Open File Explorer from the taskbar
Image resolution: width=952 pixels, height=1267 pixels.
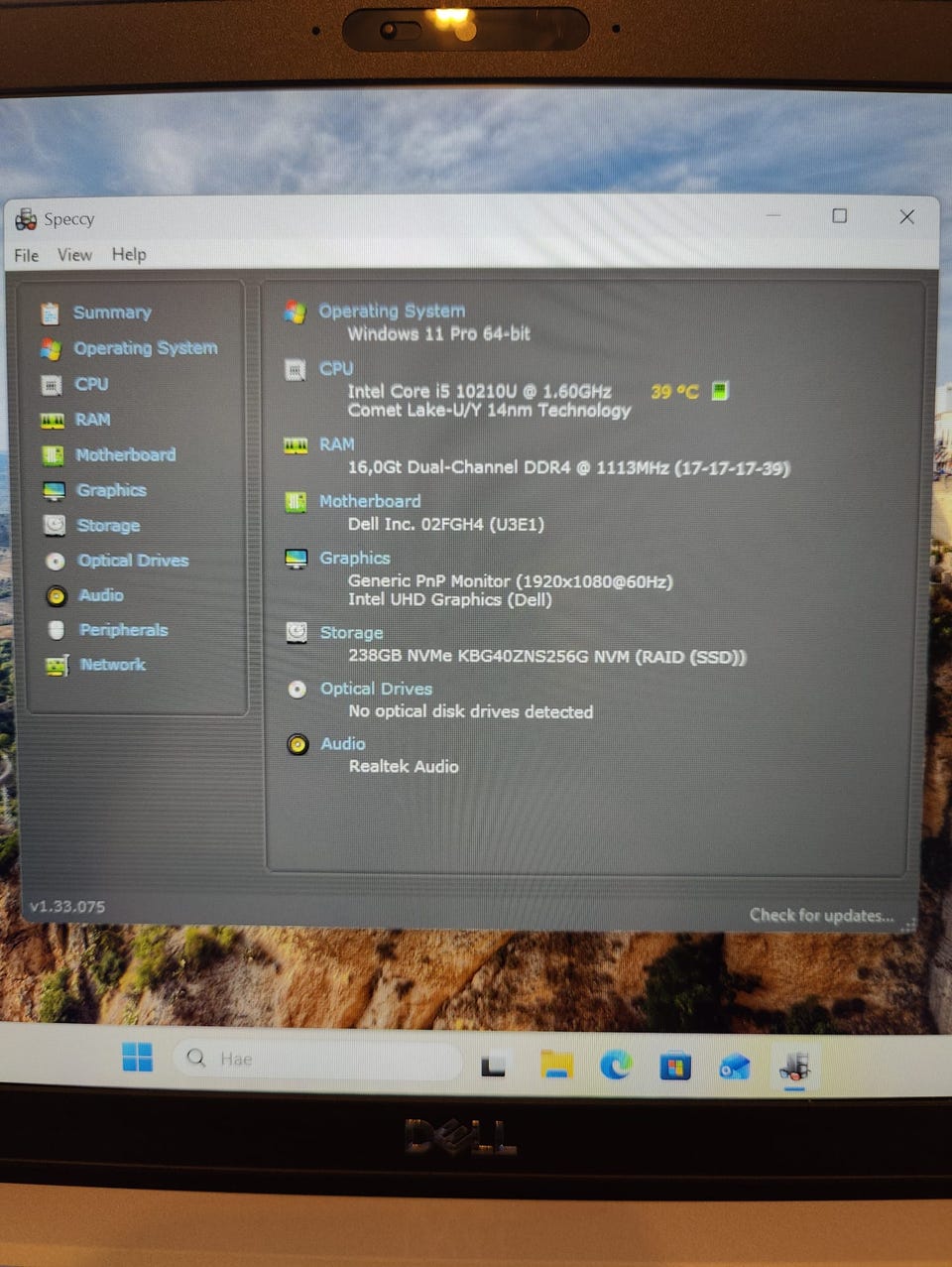click(x=556, y=1065)
